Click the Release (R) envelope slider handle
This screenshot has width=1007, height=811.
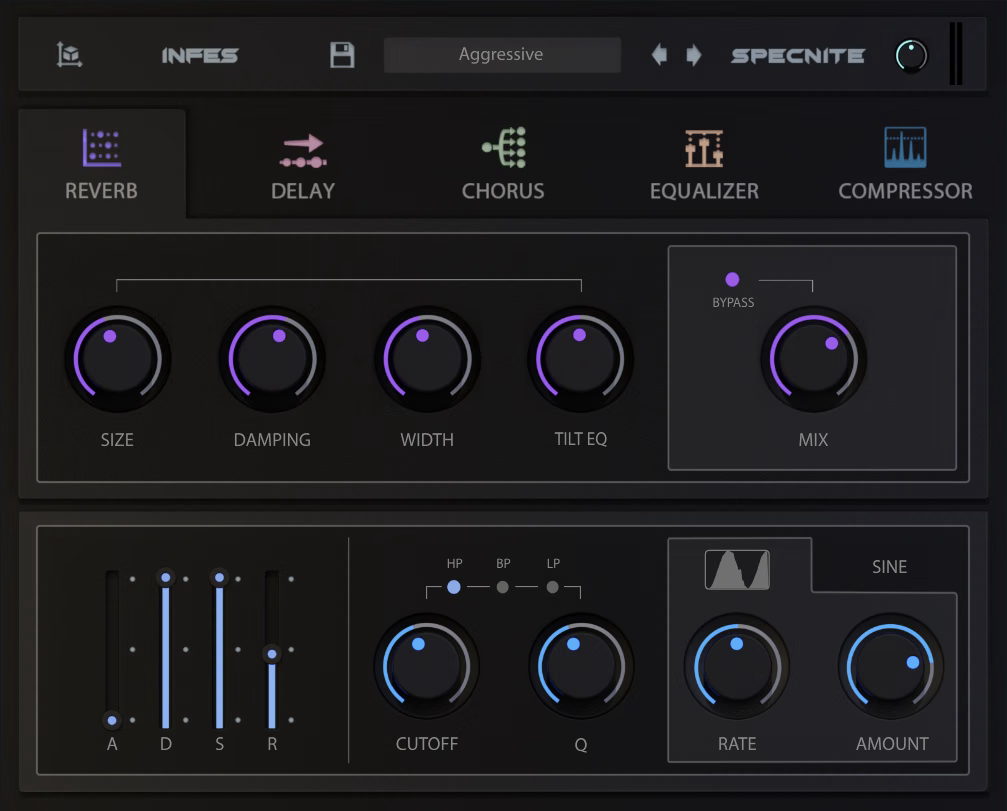(x=272, y=654)
